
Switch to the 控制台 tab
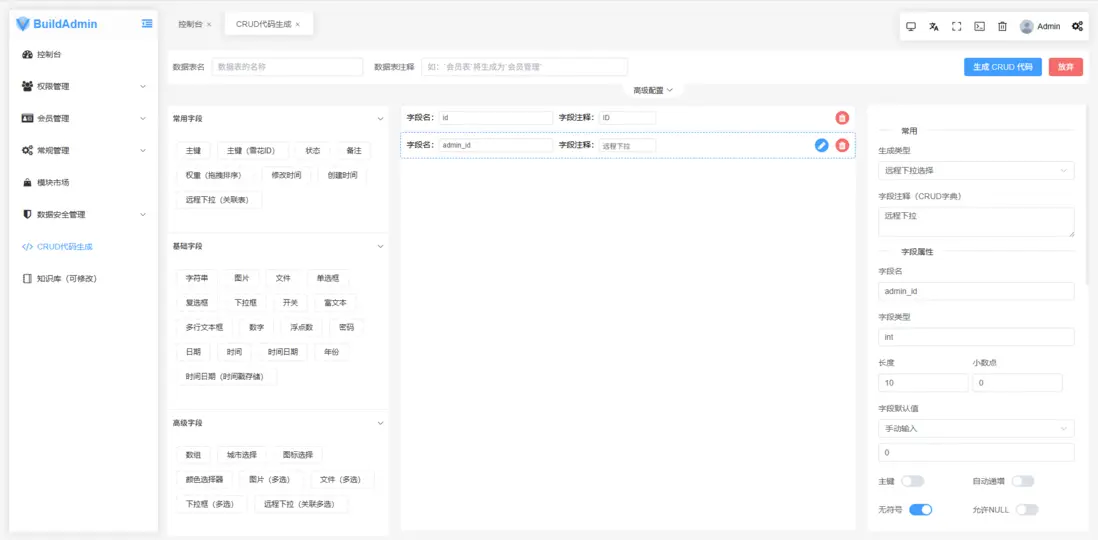(190, 25)
